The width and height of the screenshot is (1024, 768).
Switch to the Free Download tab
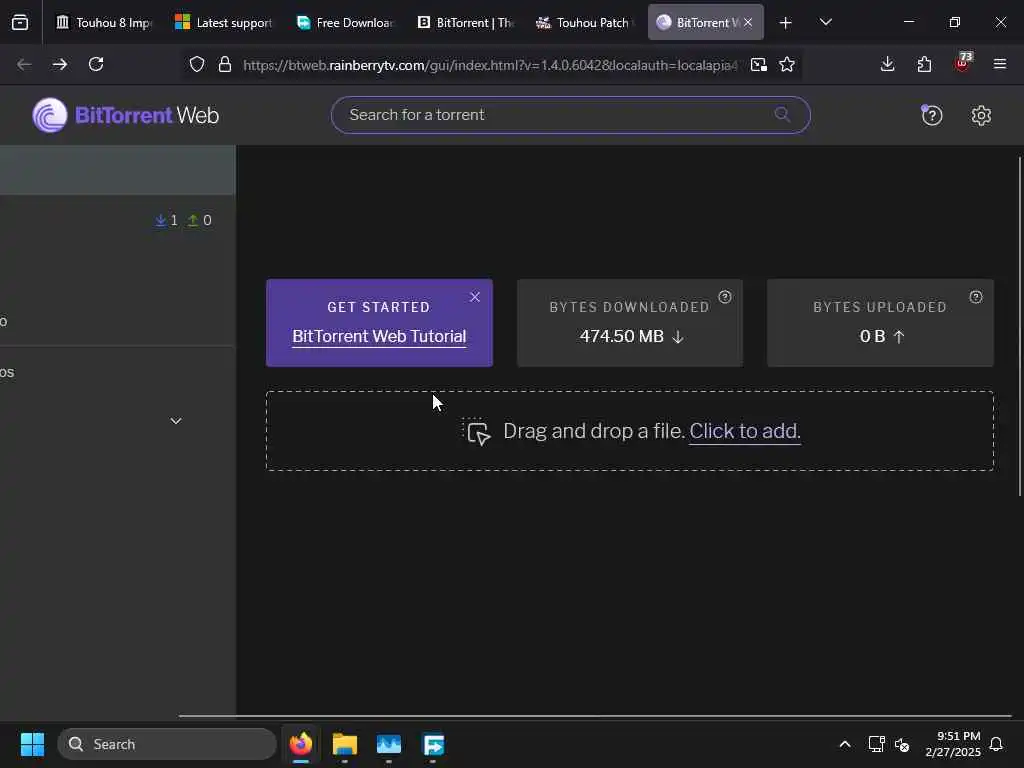[344, 23]
